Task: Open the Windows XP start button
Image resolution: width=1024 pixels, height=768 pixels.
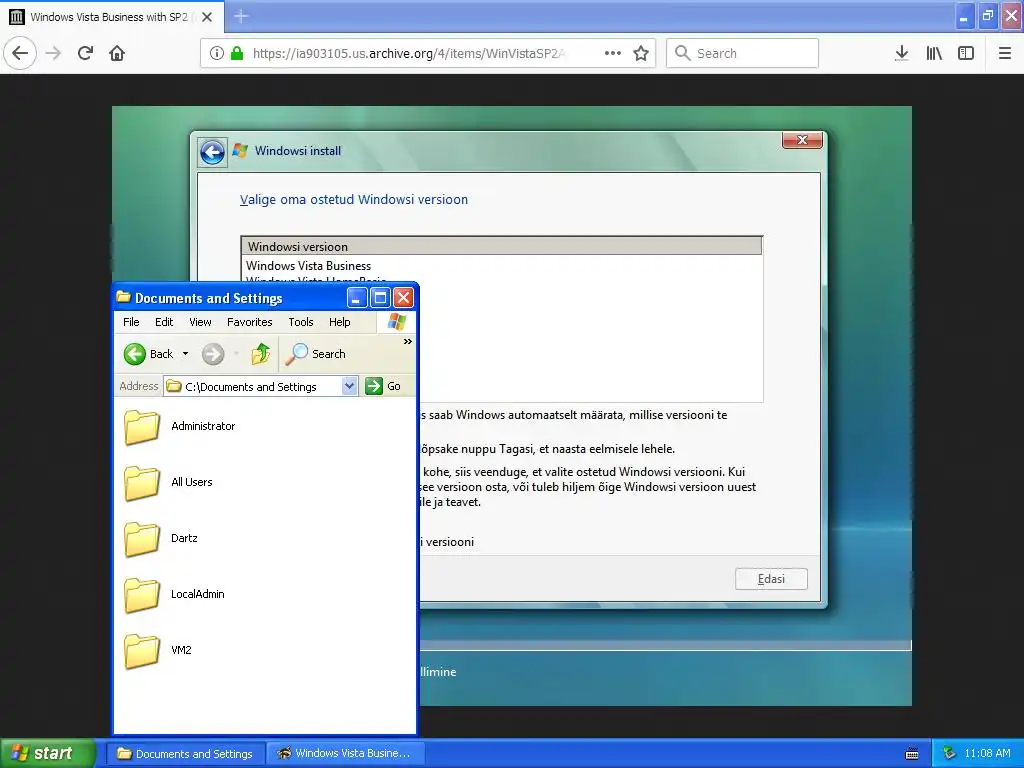Action: [x=47, y=753]
